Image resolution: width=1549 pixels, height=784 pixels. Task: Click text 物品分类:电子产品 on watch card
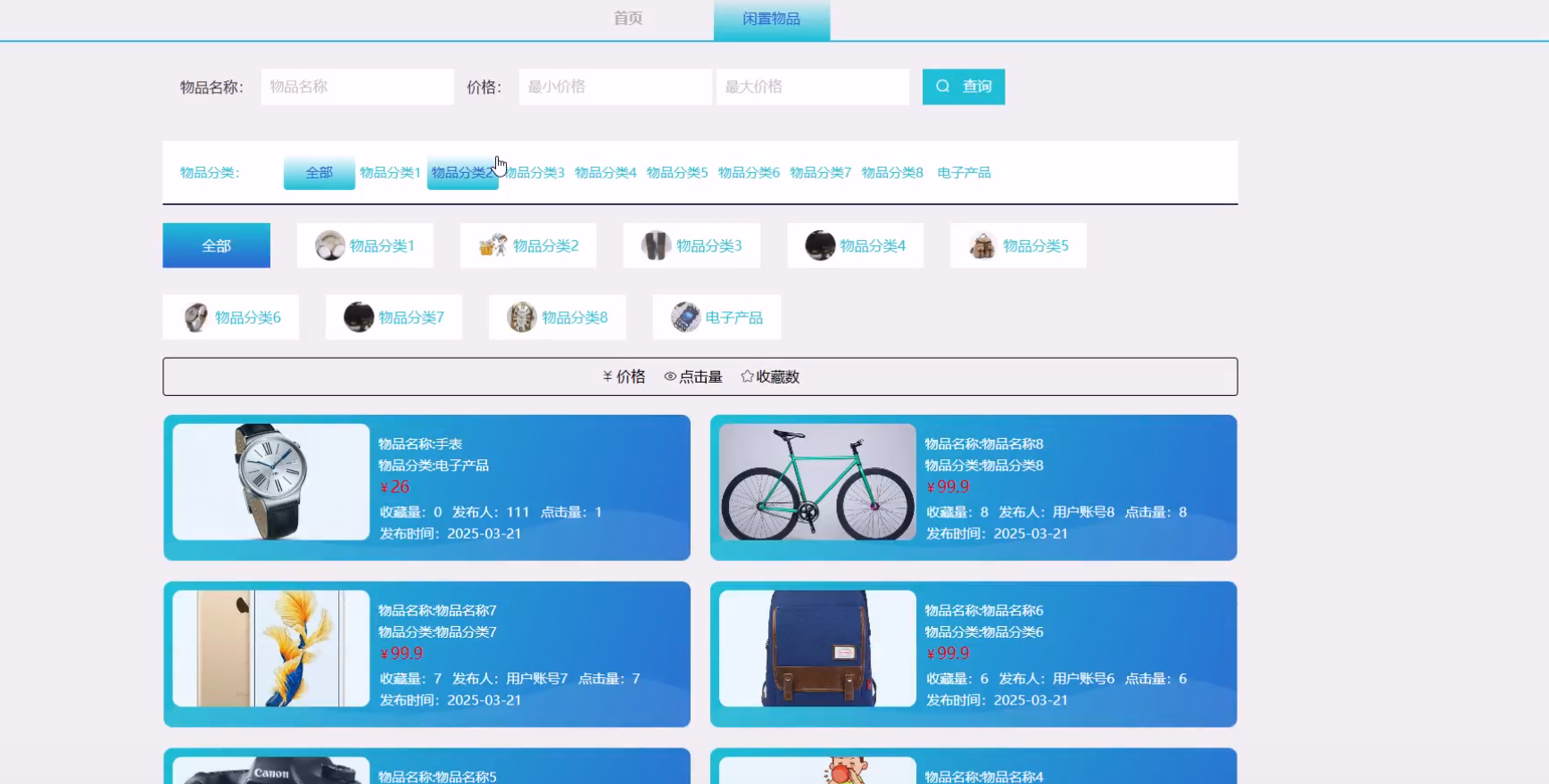click(434, 466)
